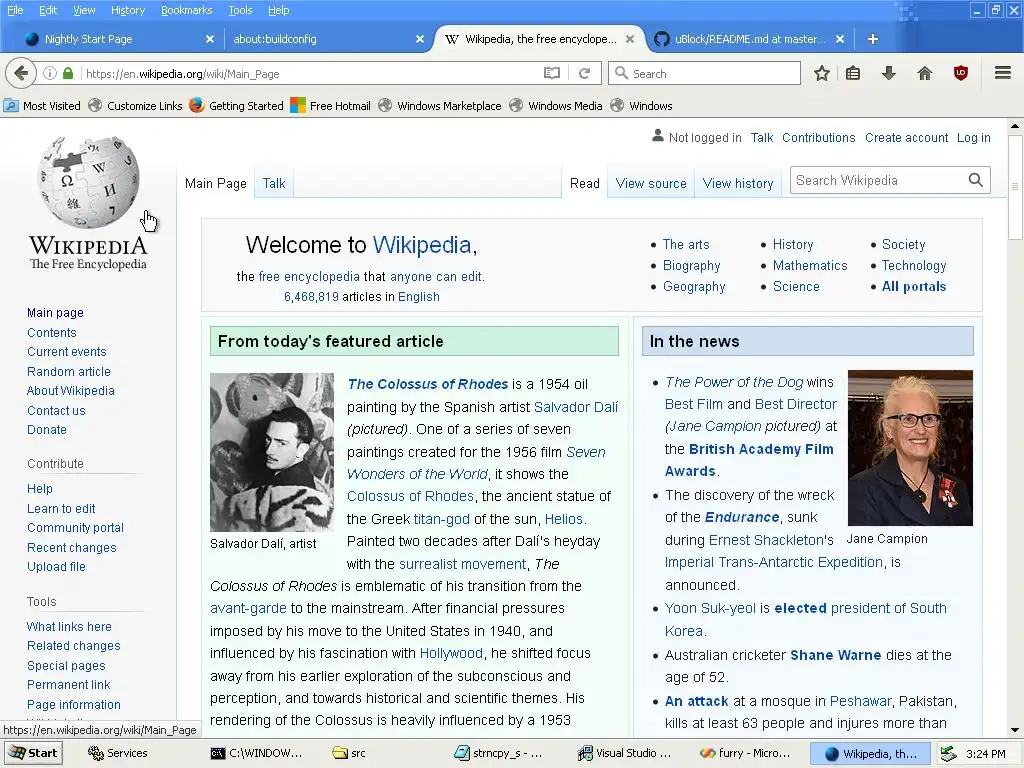Click the Salvador Dalí link in the article

[575, 407]
